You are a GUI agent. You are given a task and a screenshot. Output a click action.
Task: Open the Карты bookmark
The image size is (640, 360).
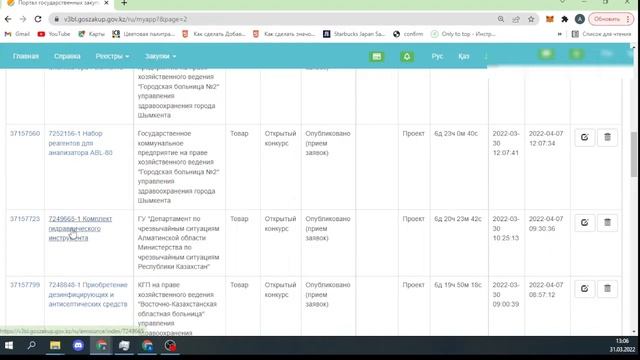tap(92, 34)
